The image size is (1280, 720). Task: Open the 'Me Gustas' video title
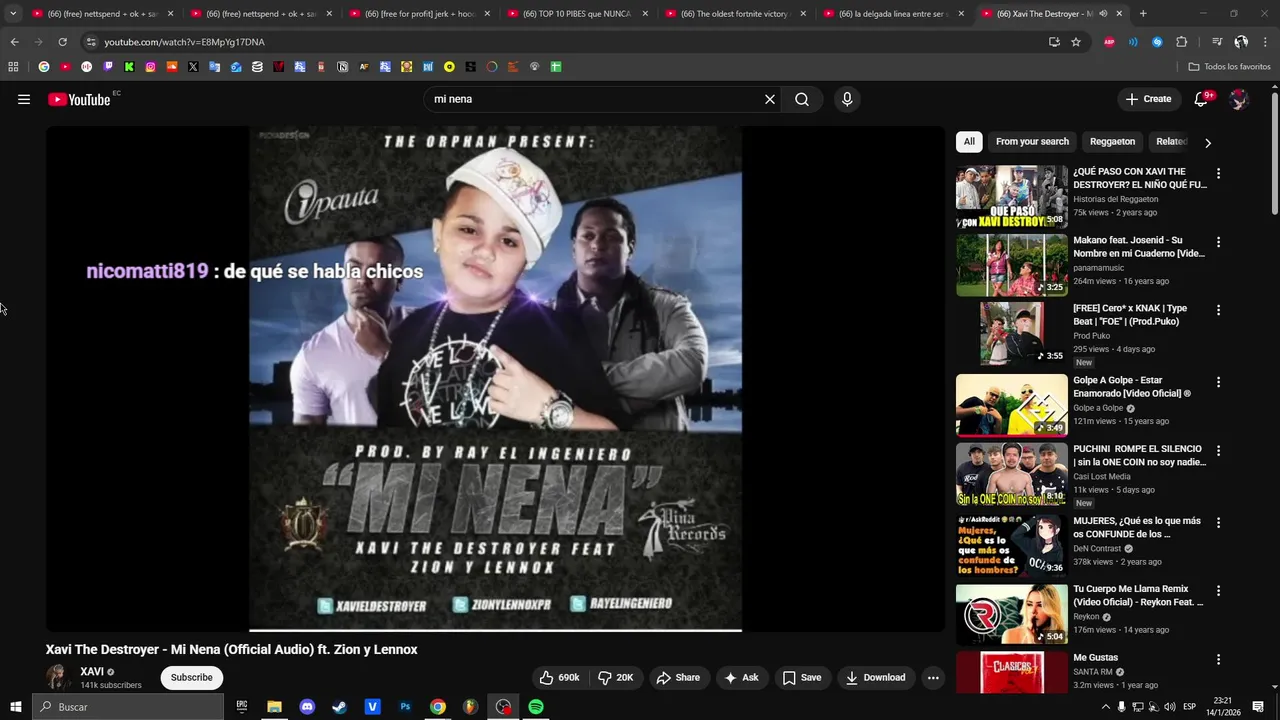tap(1096, 657)
